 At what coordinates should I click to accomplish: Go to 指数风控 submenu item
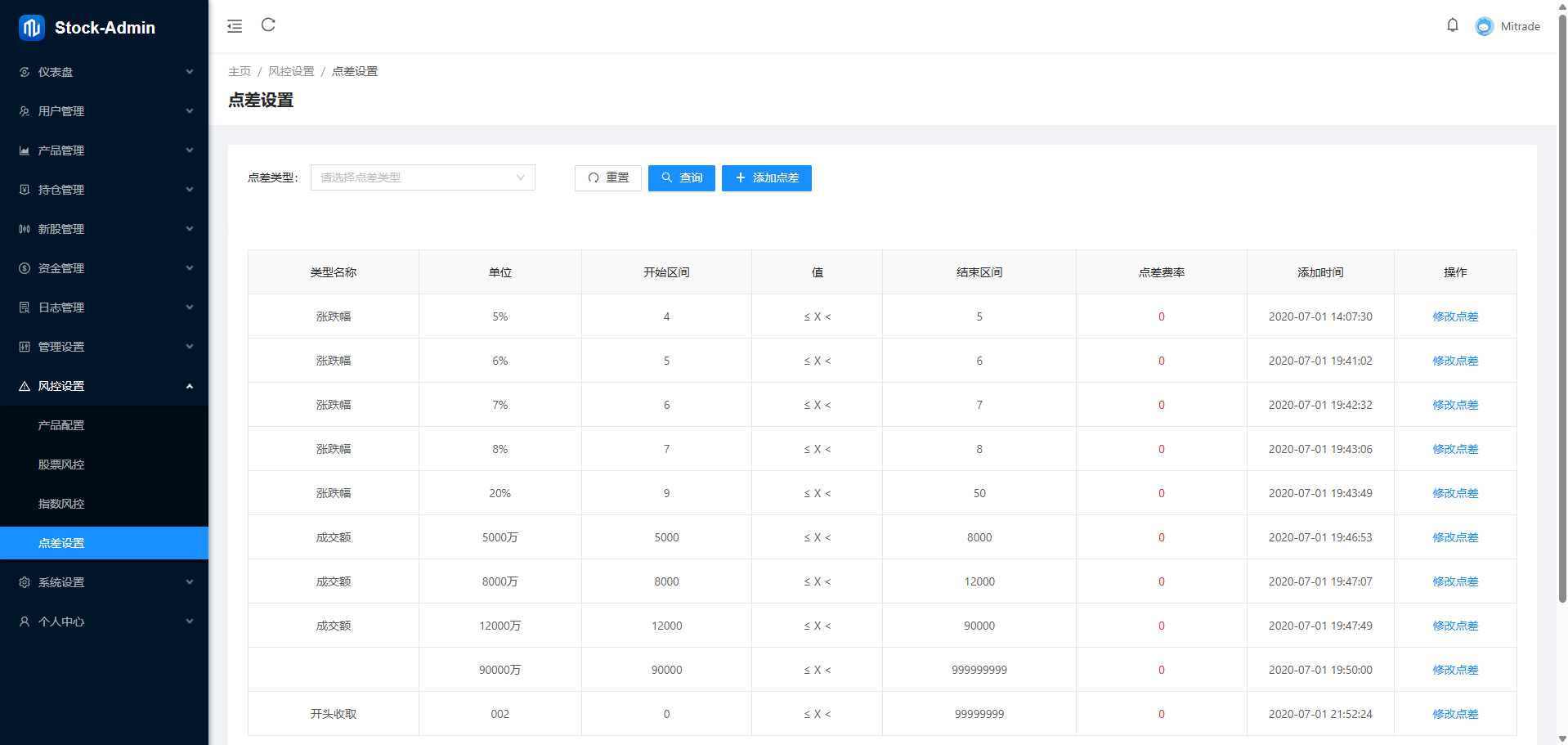[x=61, y=504]
